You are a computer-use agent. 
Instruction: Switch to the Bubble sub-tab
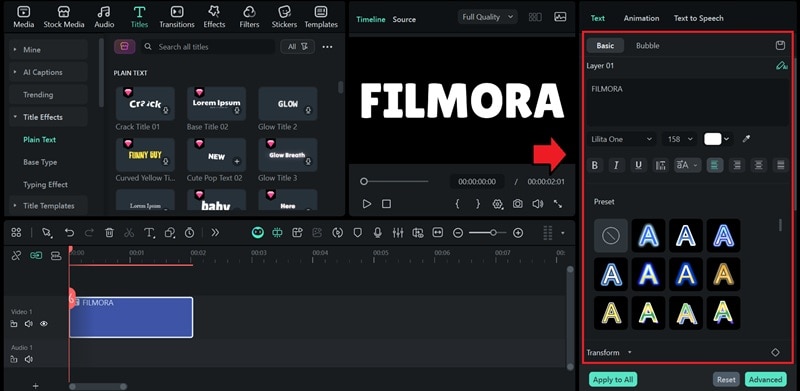point(647,45)
